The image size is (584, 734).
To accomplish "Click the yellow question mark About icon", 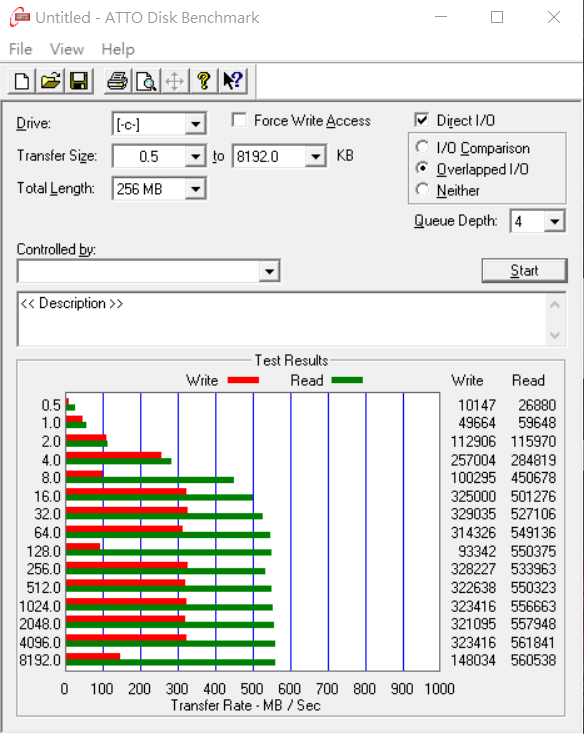I will coord(204,81).
